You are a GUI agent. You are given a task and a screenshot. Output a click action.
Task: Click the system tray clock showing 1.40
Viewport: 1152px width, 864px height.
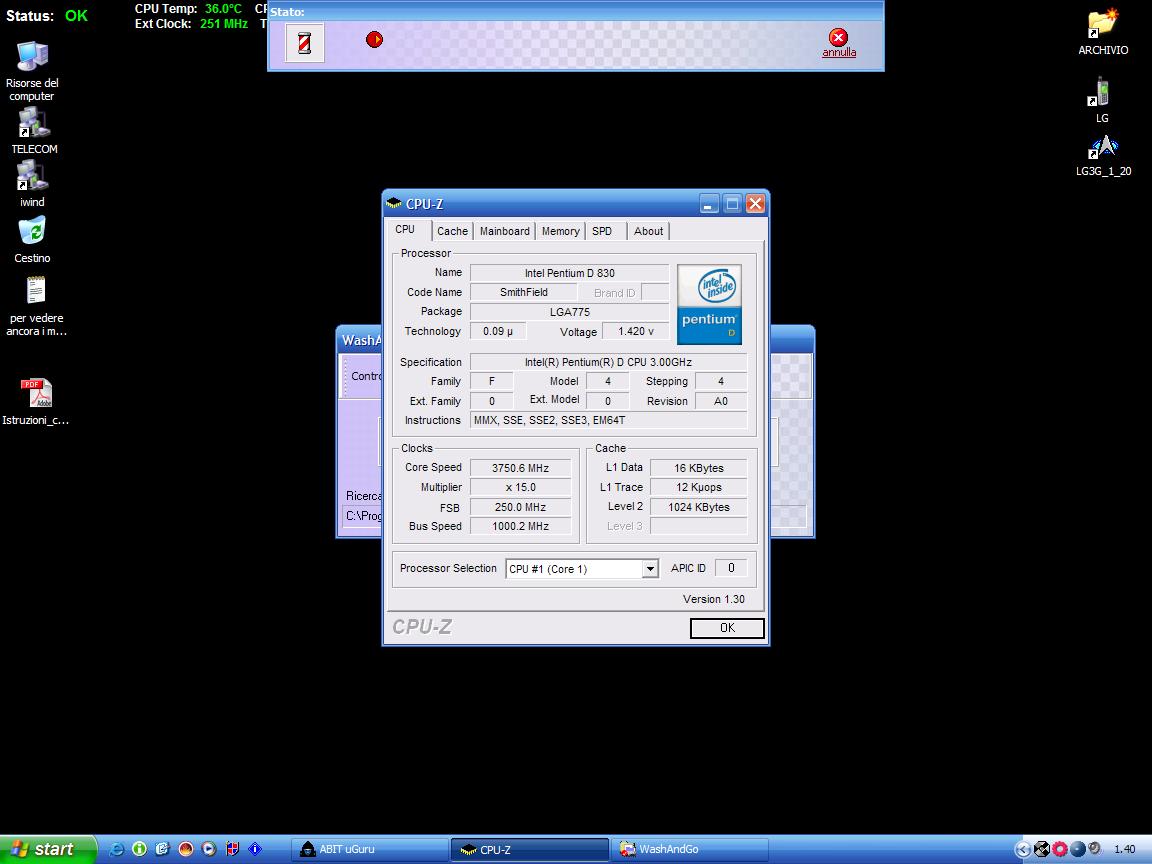tap(1125, 849)
